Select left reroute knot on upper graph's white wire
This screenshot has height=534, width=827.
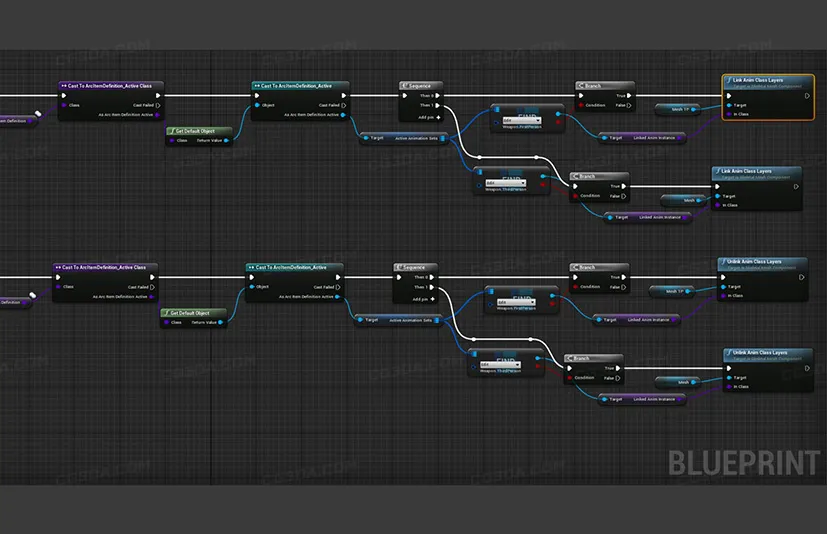pos(479,157)
